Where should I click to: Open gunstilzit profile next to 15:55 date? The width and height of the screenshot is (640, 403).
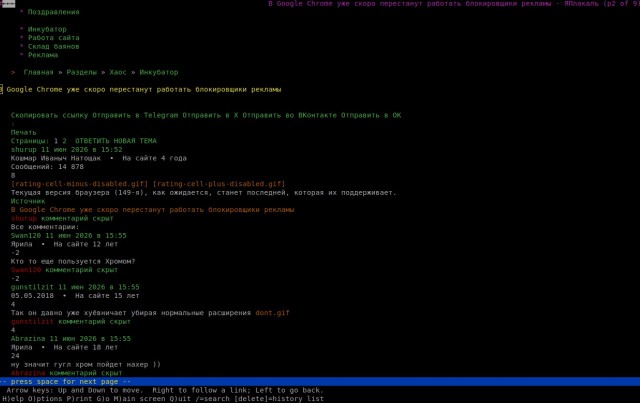[x=32, y=287]
